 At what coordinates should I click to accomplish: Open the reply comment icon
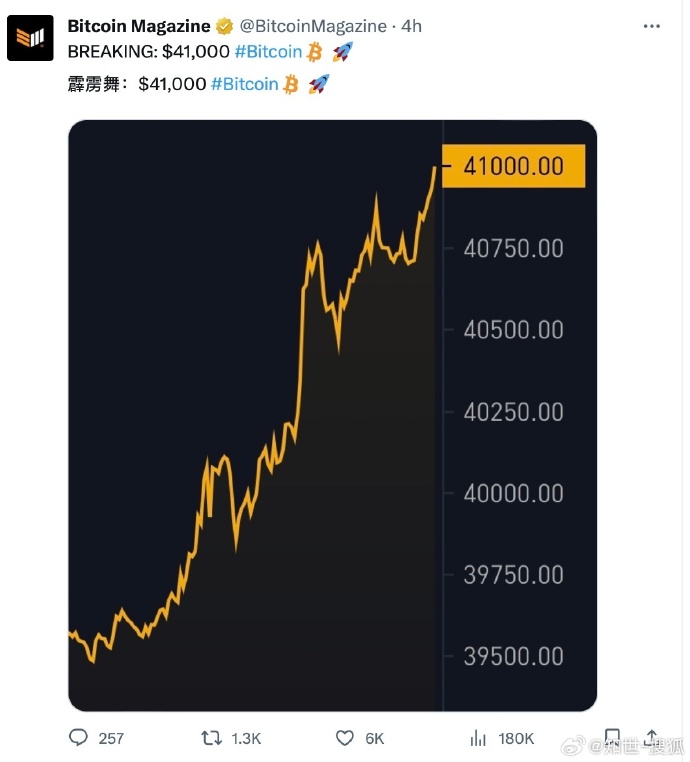coord(78,737)
